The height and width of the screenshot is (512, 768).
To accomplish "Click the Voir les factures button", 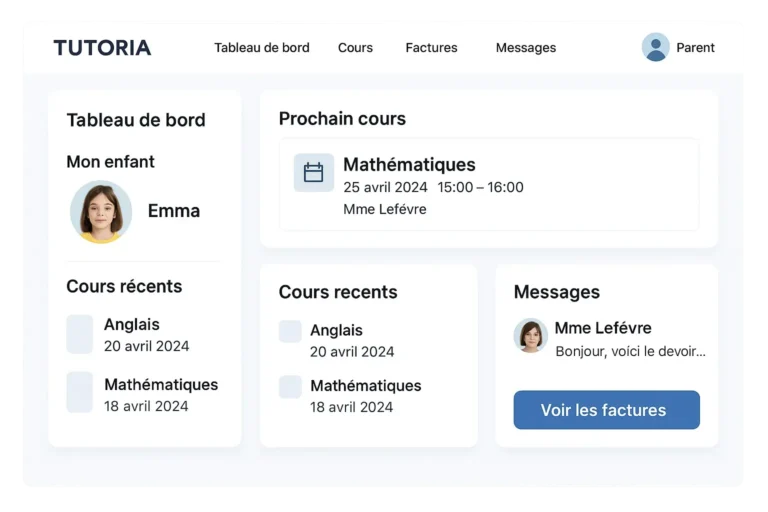I will (x=606, y=410).
